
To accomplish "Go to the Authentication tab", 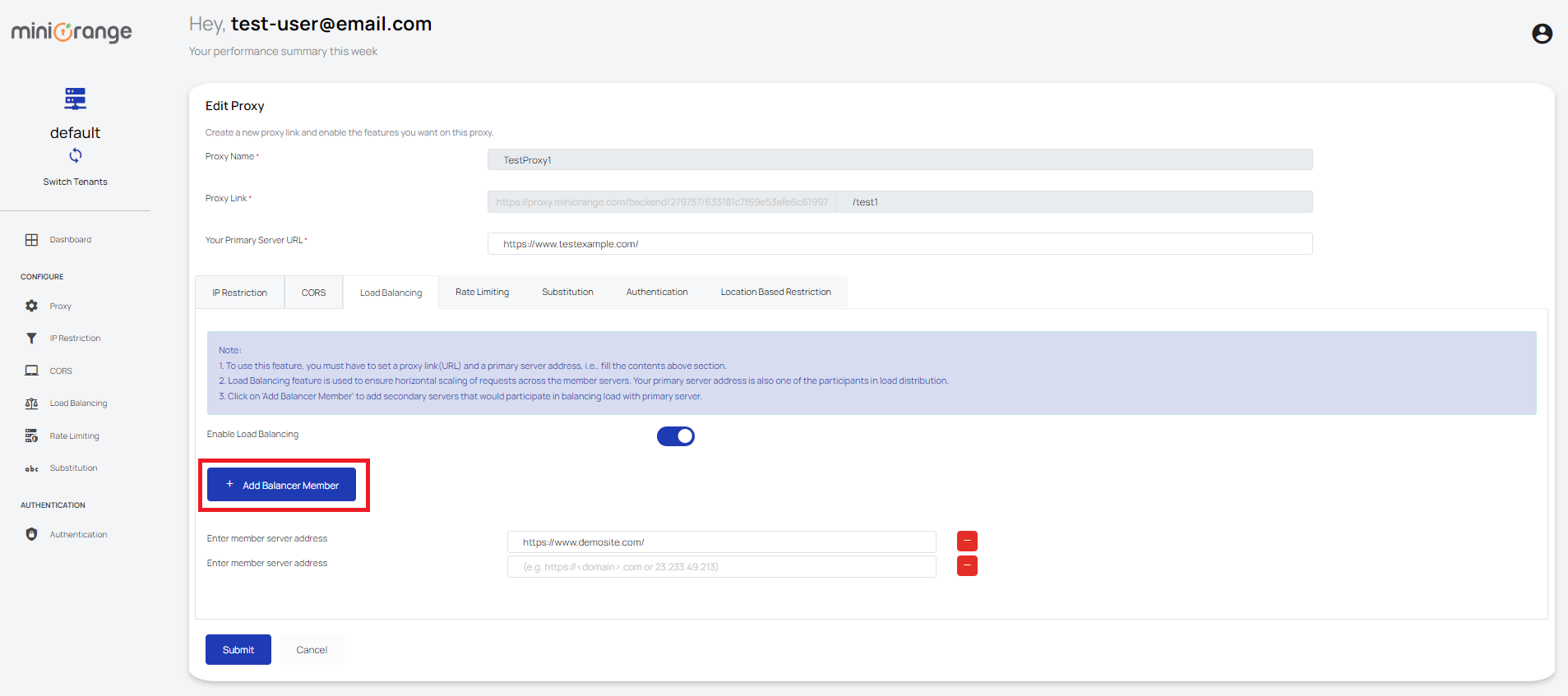I will coord(657,292).
